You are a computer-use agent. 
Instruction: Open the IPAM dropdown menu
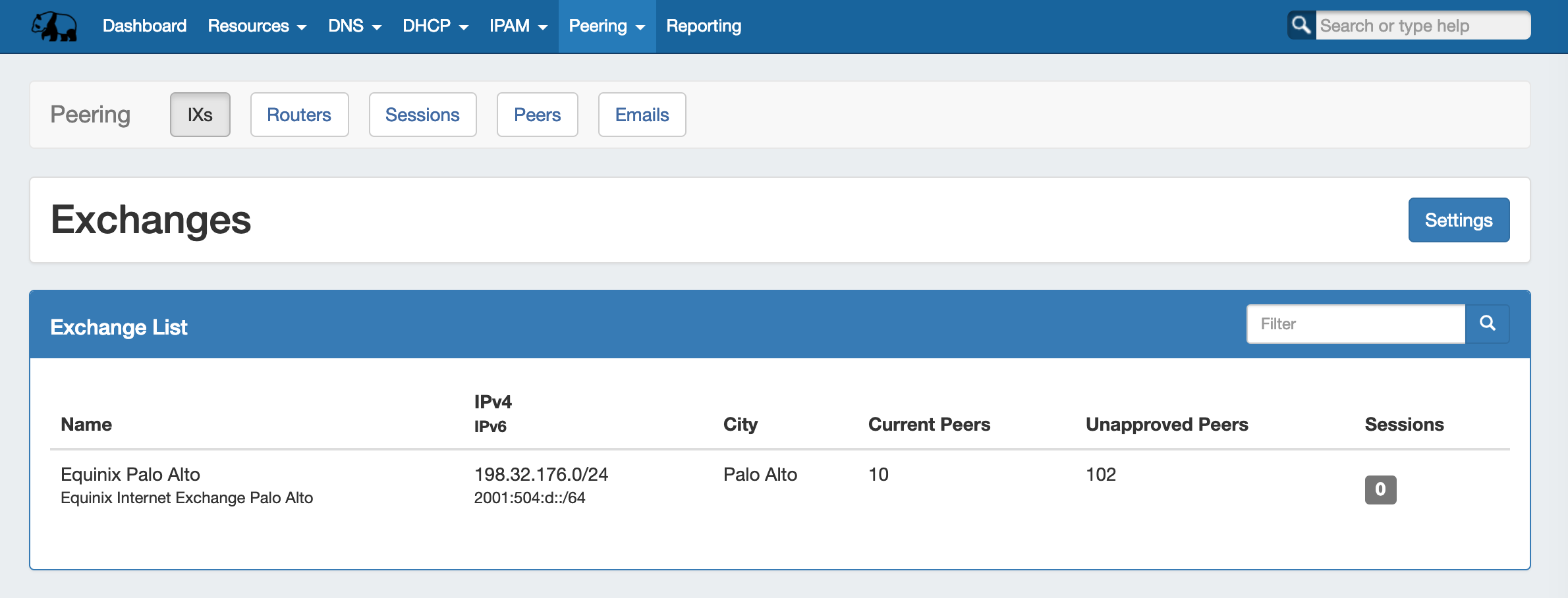(x=518, y=26)
